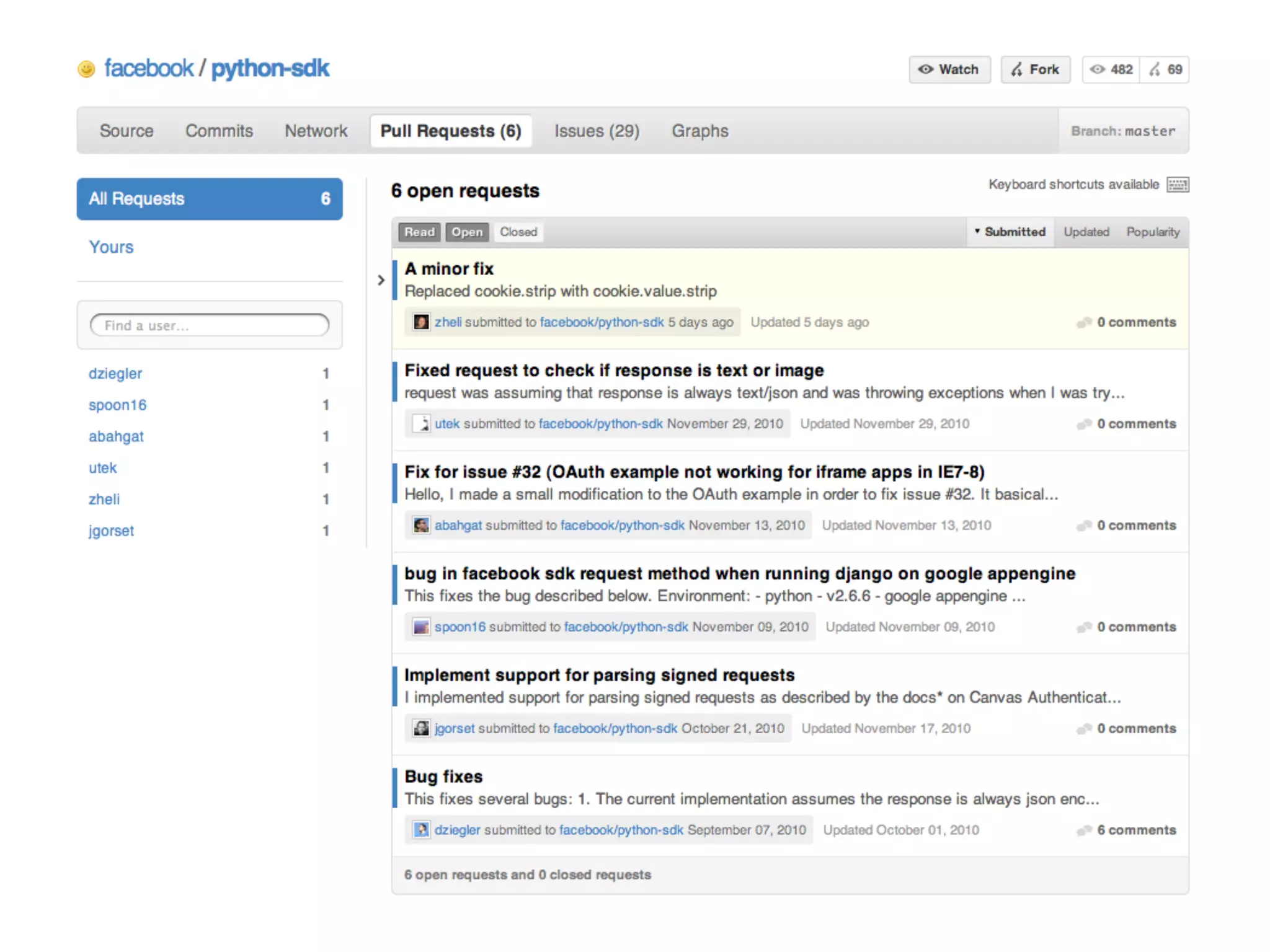Open the Branch: master selector
Image resolution: width=1270 pixels, height=952 pixels.
[1123, 131]
